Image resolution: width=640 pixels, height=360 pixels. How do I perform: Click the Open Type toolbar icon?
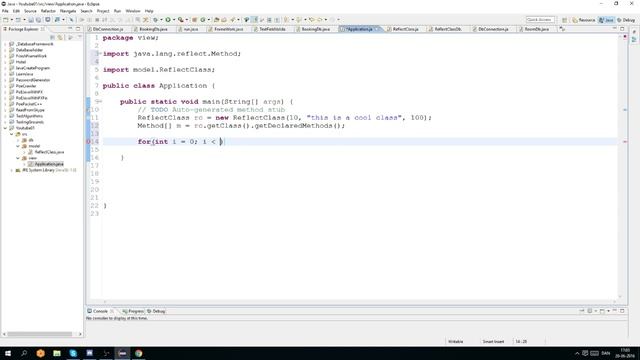pos(216,20)
